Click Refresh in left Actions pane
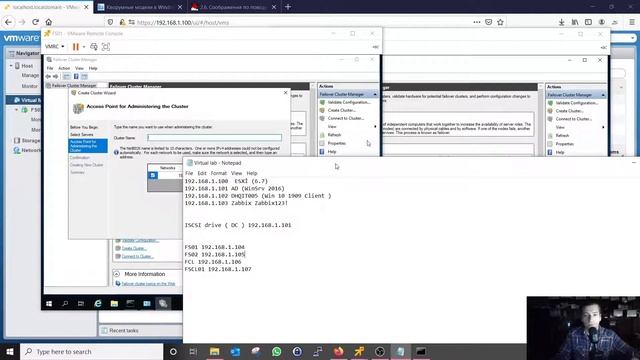The width and height of the screenshot is (640, 360). 334,135
